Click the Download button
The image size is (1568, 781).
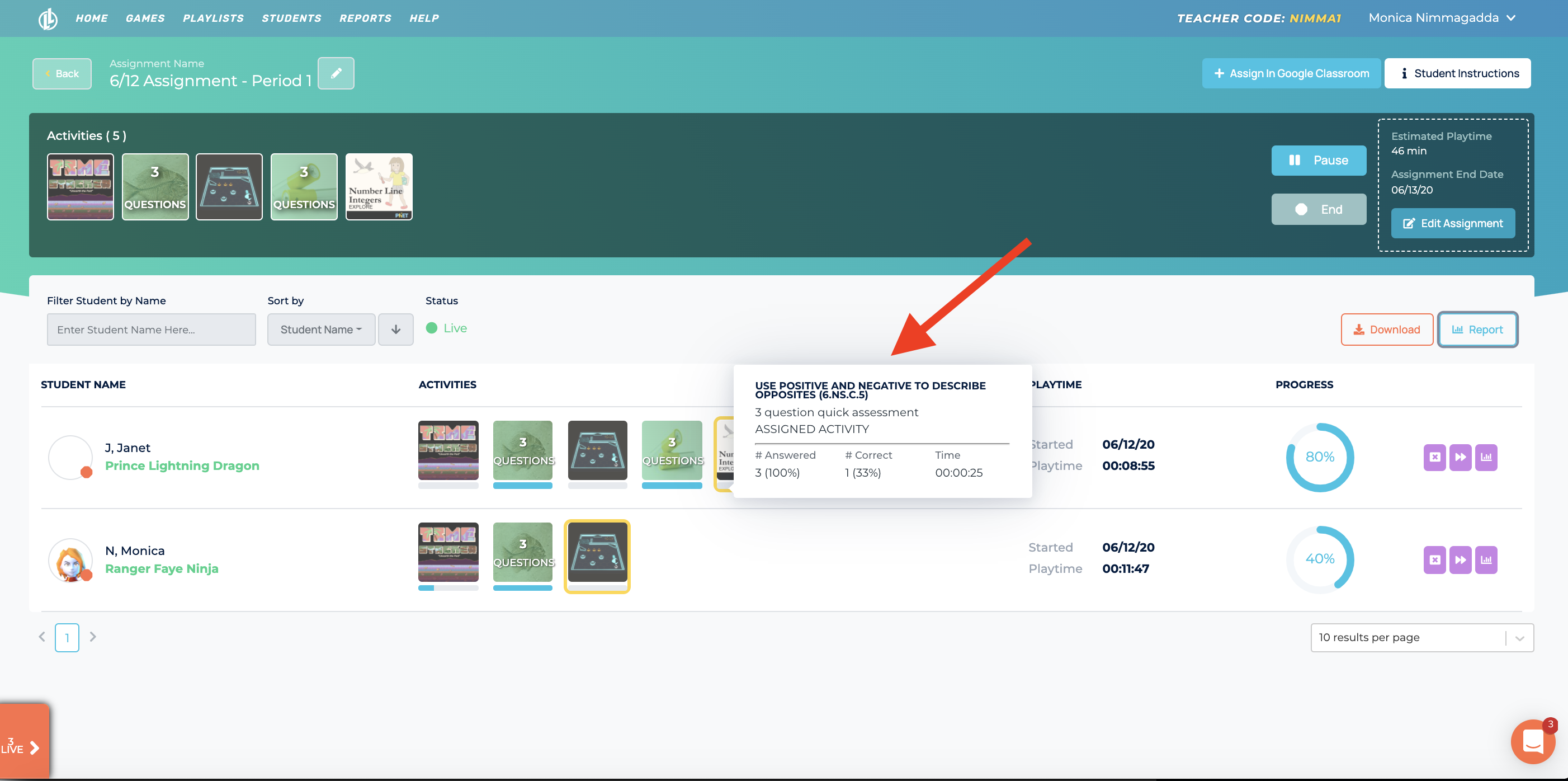[x=1386, y=330]
